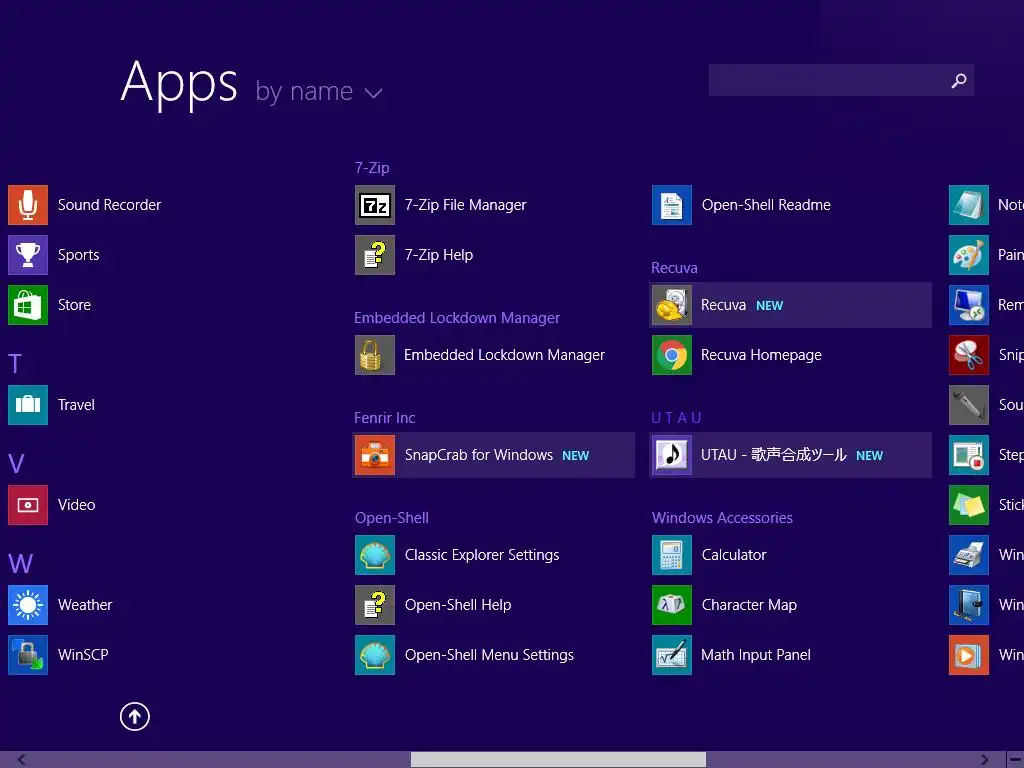
Task: Expand the 'by name' sort dropdown
Action: [319, 91]
